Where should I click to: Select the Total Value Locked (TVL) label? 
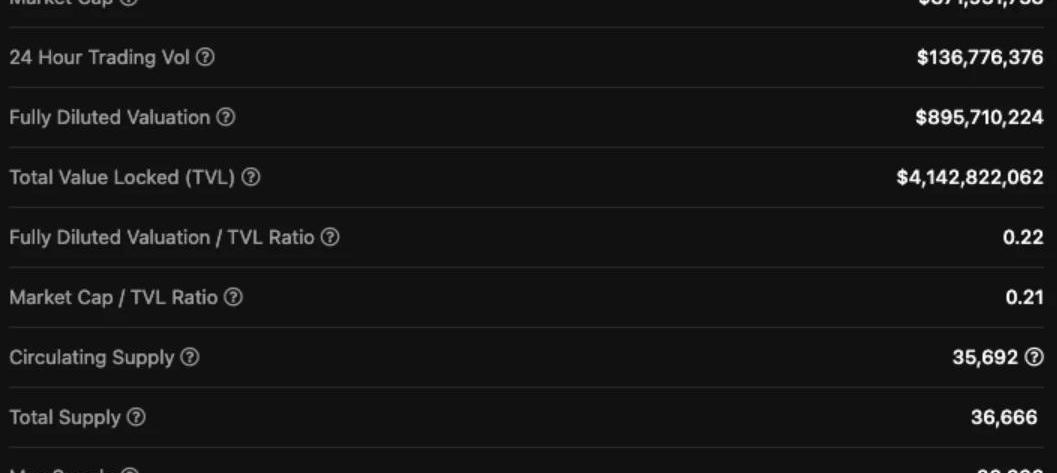tap(123, 178)
